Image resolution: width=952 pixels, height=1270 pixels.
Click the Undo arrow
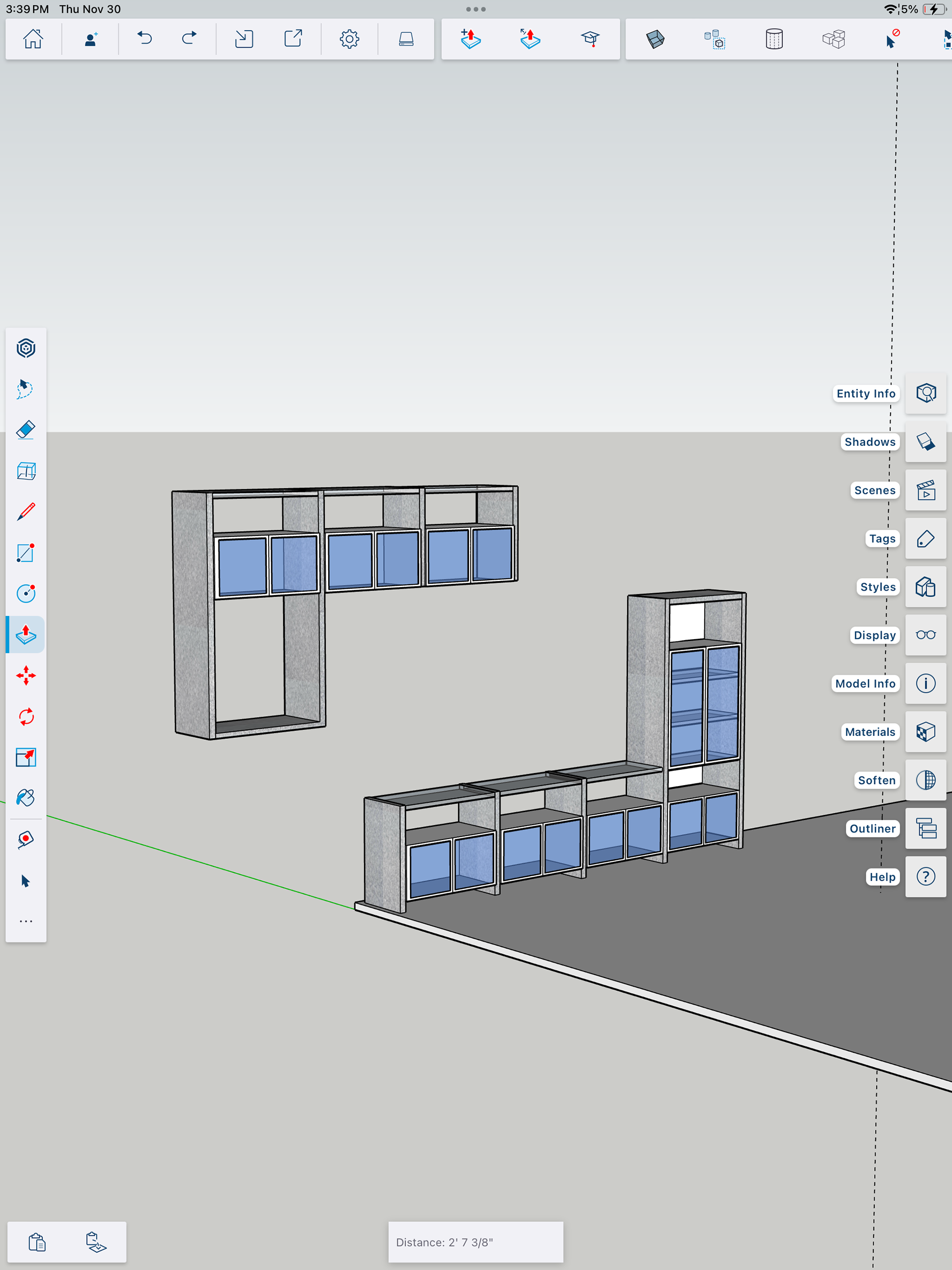pyautogui.click(x=145, y=39)
